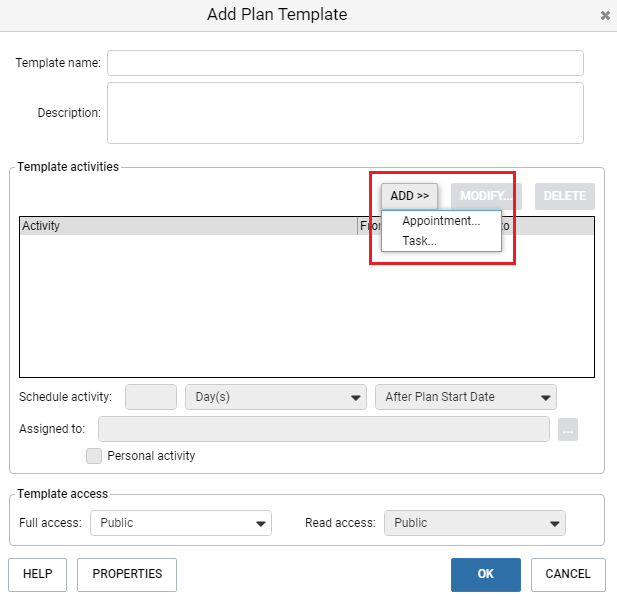This screenshot has height=600, width=617.
Task: Click the DELETE button
Action: point(565,196)
